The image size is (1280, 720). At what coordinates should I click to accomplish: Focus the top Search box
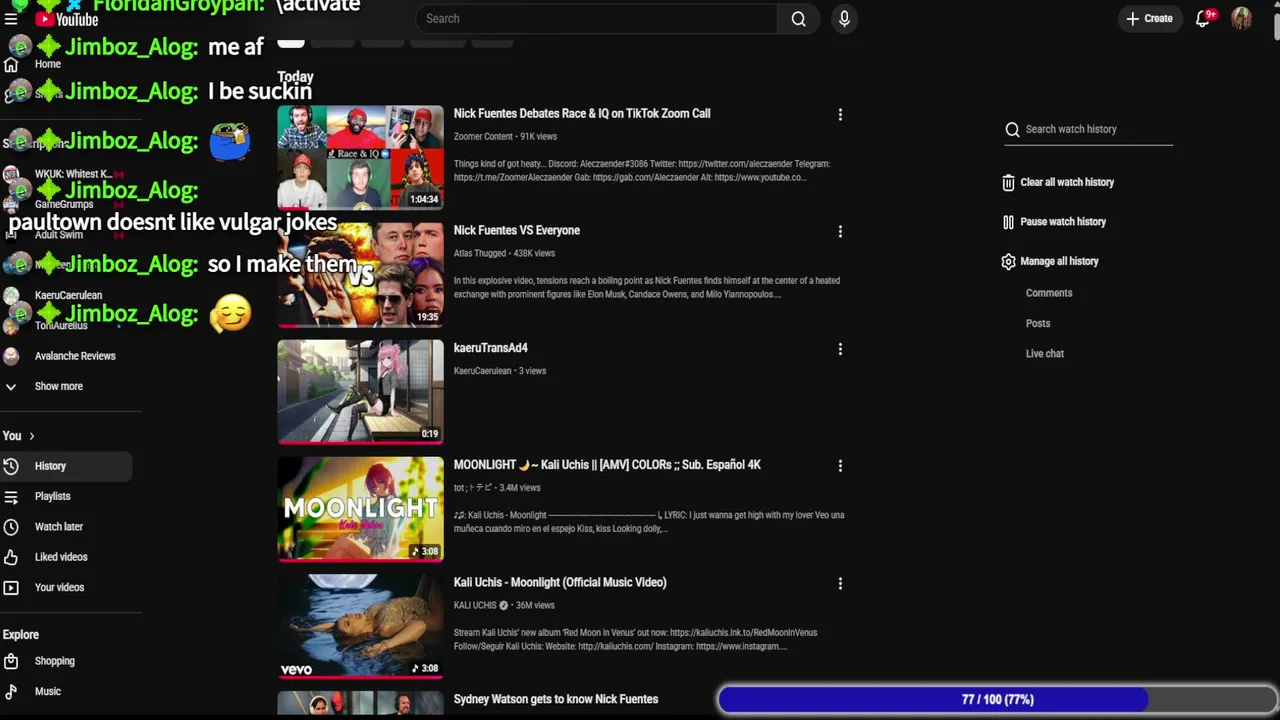(596, 19)
